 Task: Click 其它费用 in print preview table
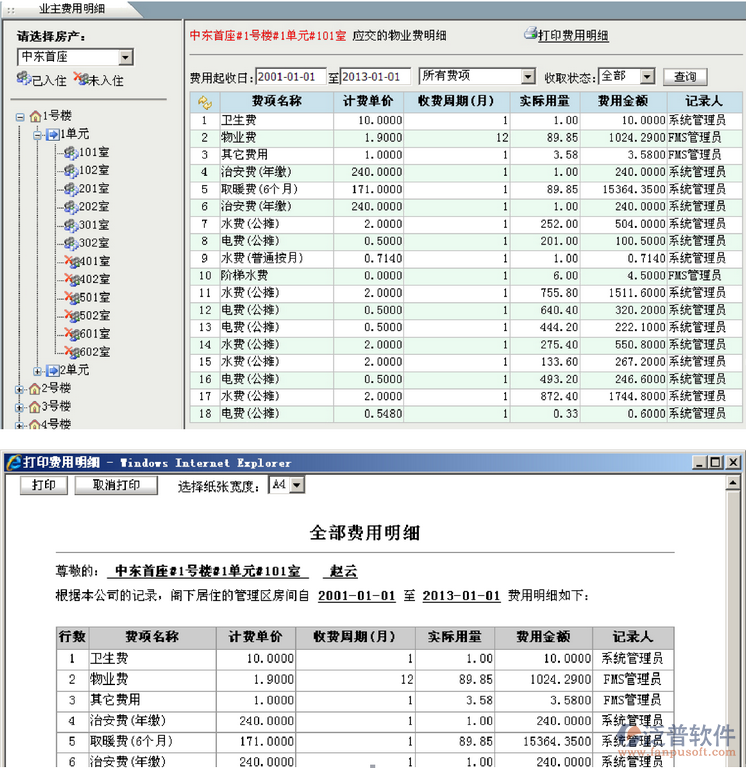pos(115,699)
